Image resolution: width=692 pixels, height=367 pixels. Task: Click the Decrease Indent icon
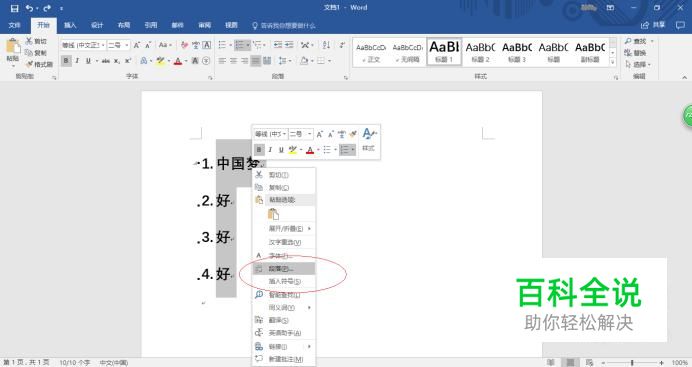point(278,45)
